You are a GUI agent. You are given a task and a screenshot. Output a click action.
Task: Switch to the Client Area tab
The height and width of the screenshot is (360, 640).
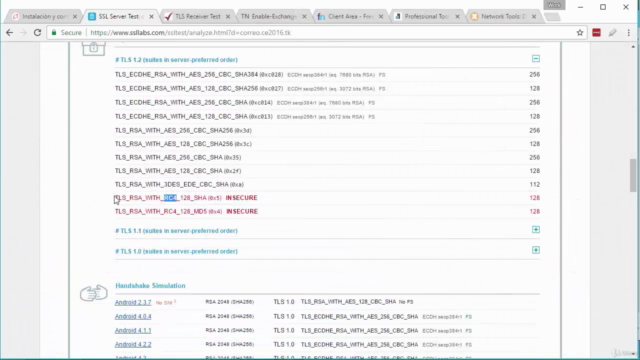click(349, 17)
